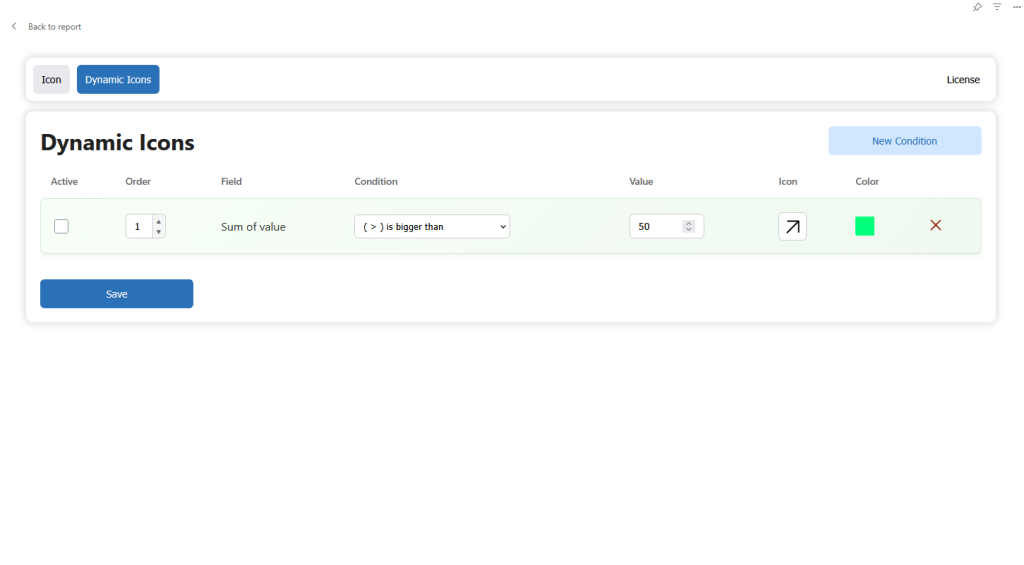Enable the Active checkbox for the condition
Image resolution: width=1024 pixels, height=565 pixels.
pyautogui.click(x=61, y=227)
